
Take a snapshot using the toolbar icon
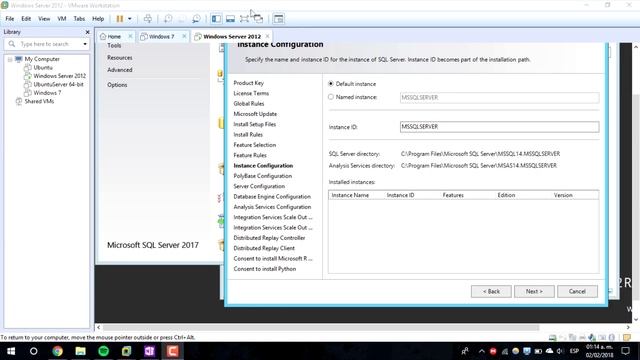coord(168,19)
